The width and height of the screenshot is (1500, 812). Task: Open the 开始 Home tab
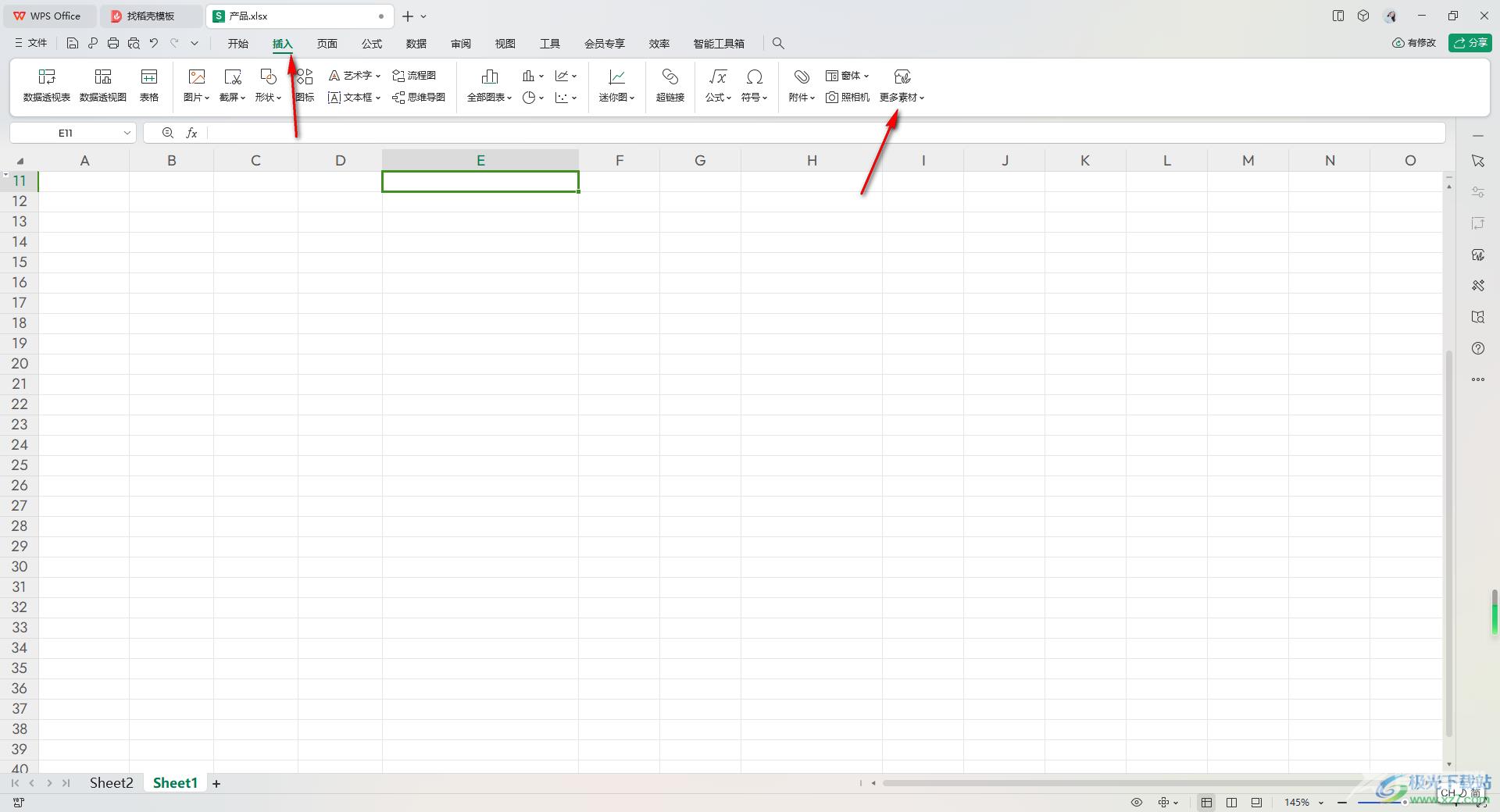tap(238, 44)
